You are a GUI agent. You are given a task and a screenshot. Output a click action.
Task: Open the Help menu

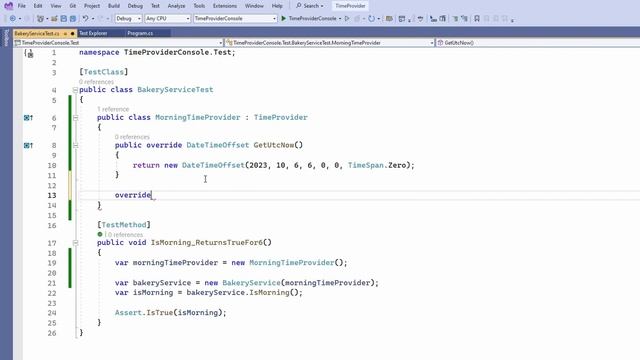coord(277,6)
